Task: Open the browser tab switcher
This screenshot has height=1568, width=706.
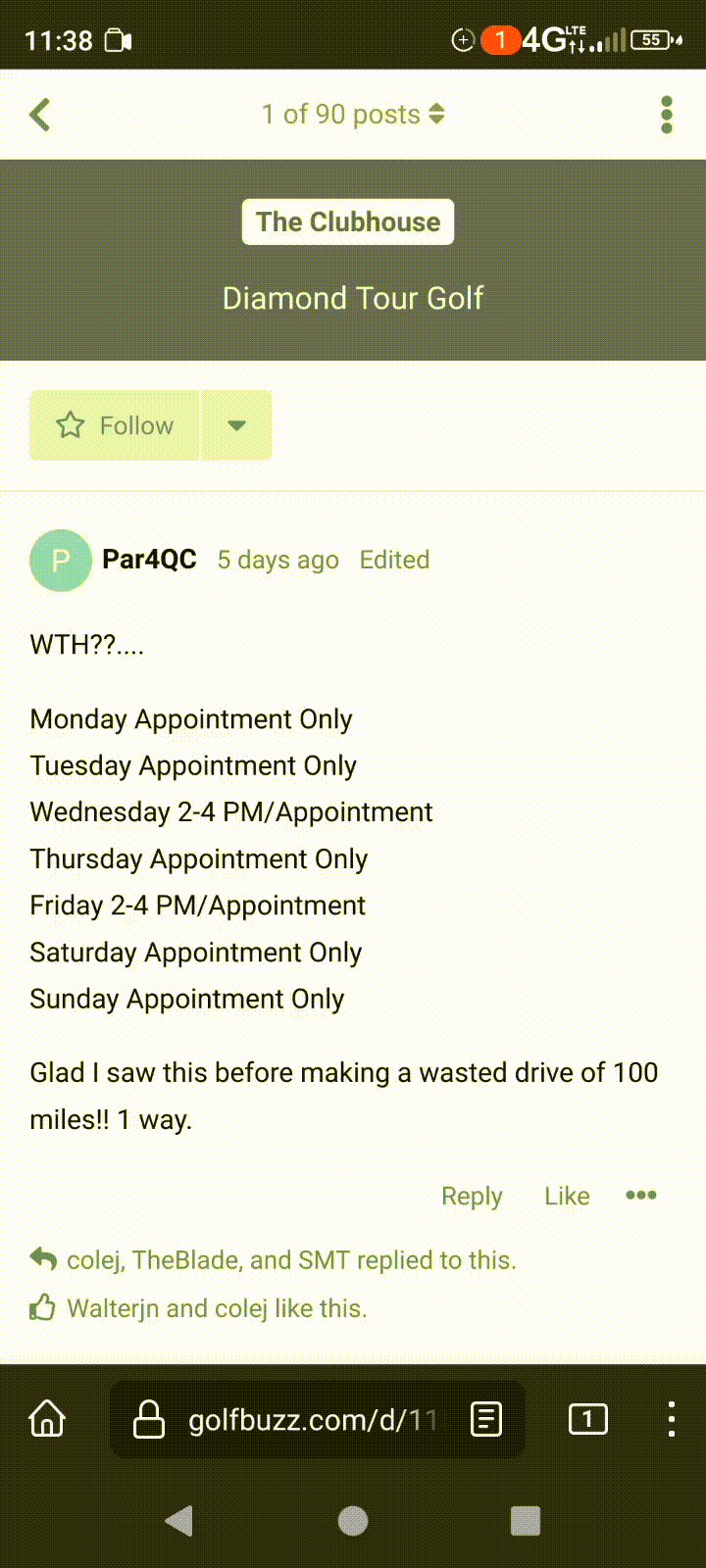Action: coord(587,1418)
